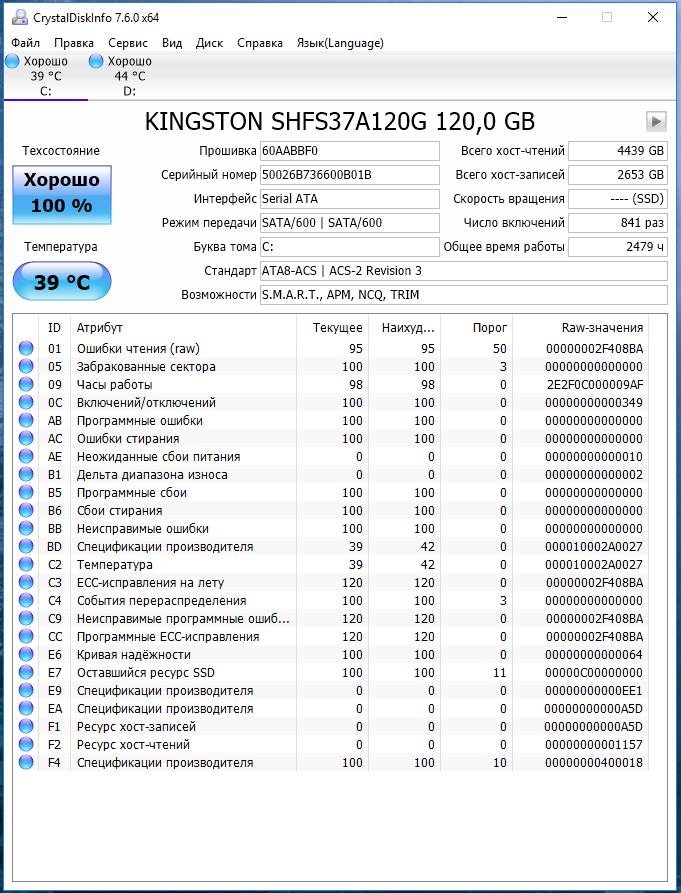681x893 pixels.
Task: Click total host reads value 4439 GB
Action: pos(618,151)
